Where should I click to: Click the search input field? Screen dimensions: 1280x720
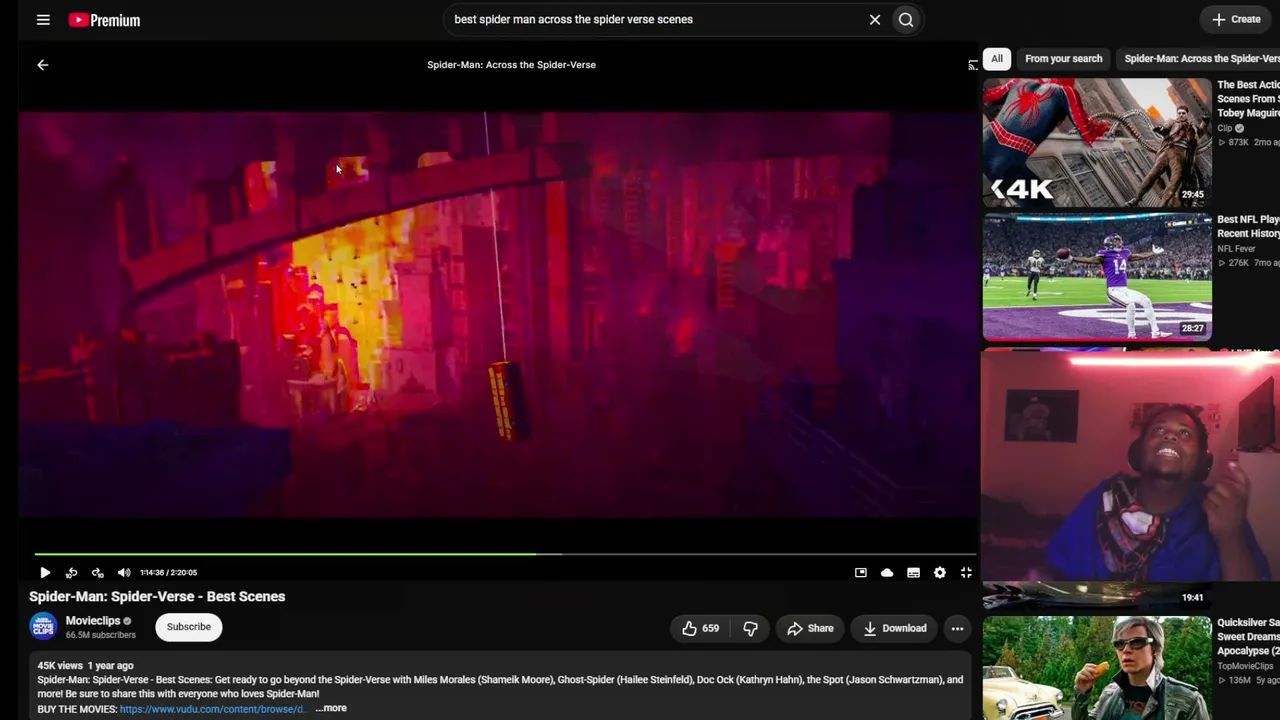tap(656, 19)
